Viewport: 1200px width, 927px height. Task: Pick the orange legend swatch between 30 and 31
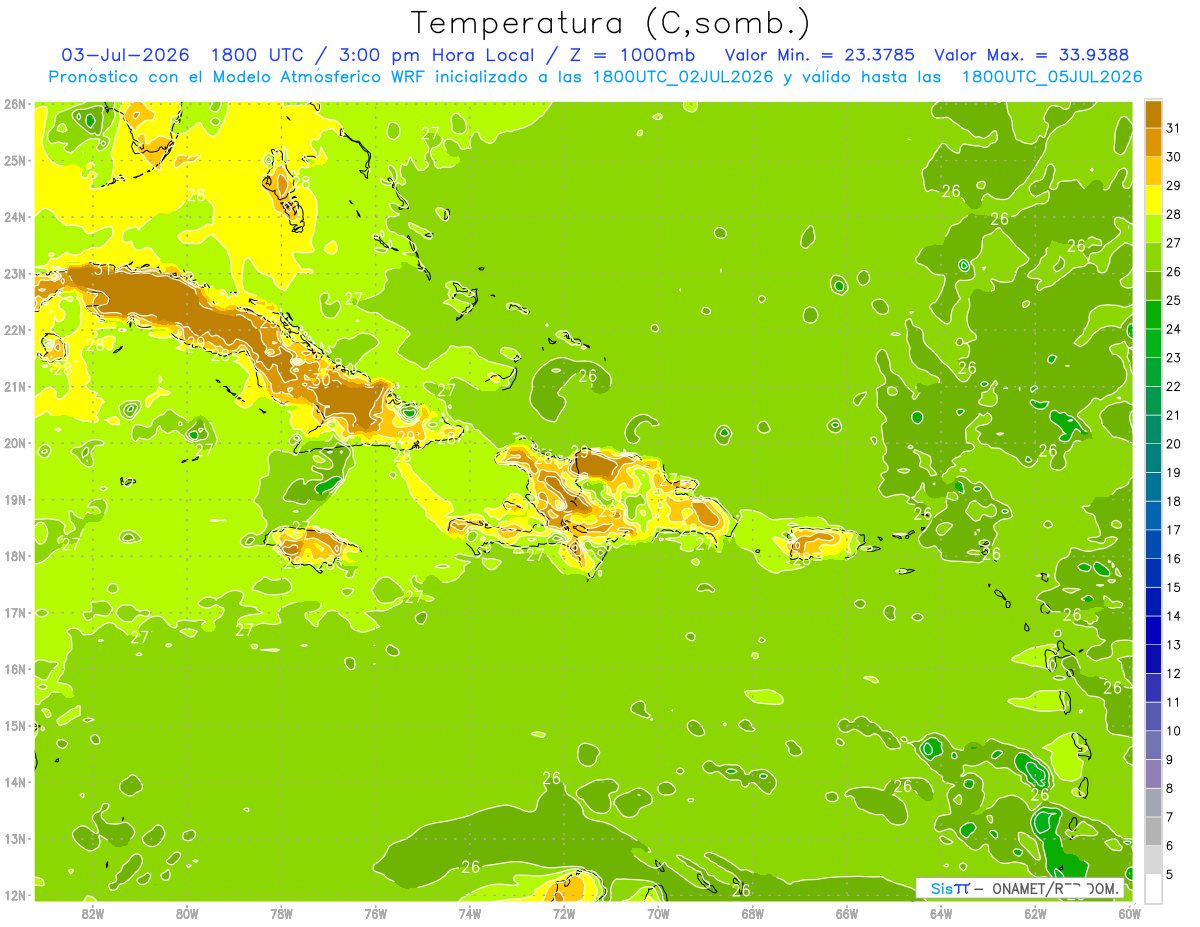tap(1153, 142)
